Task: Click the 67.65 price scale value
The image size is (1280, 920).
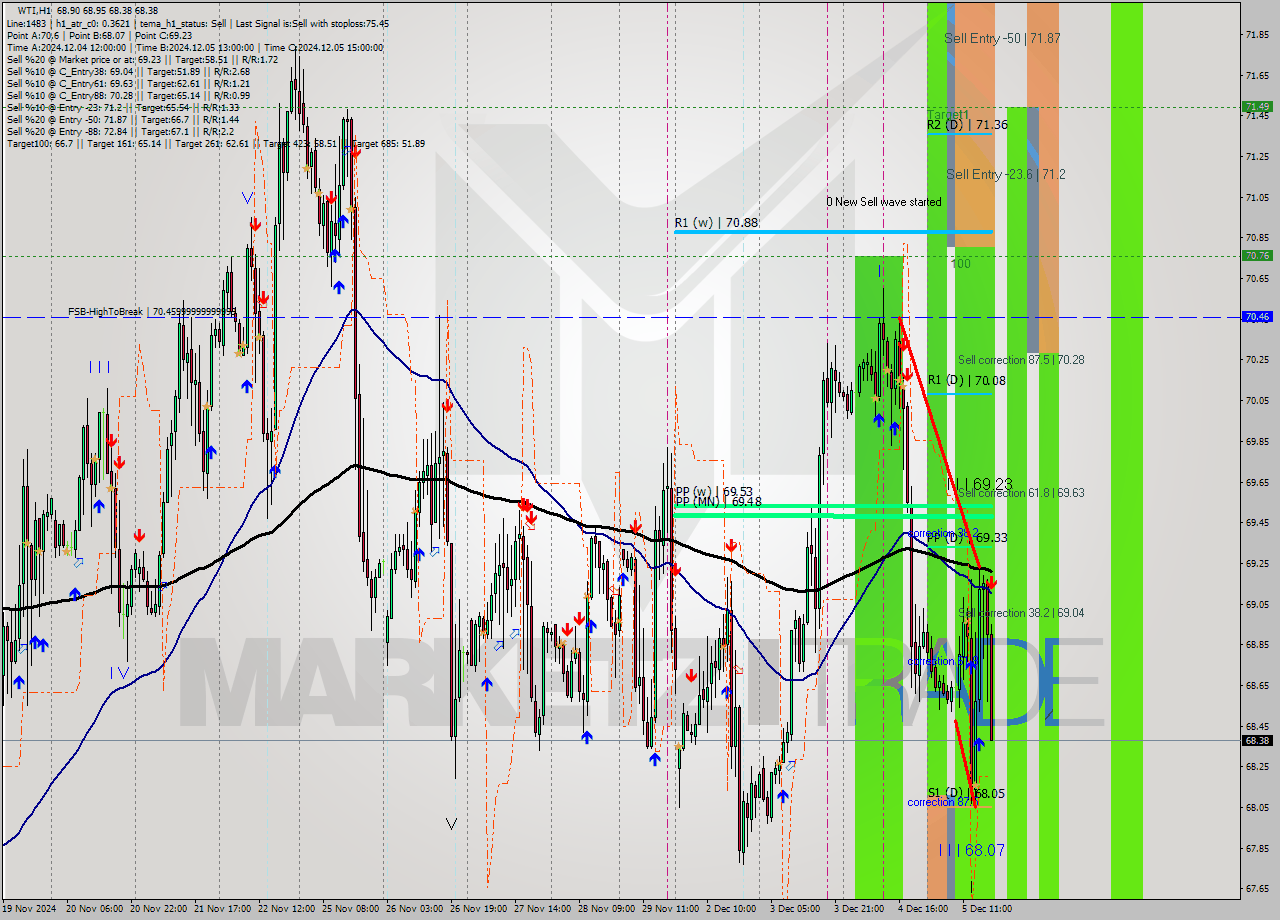Action: [1257, 888]
